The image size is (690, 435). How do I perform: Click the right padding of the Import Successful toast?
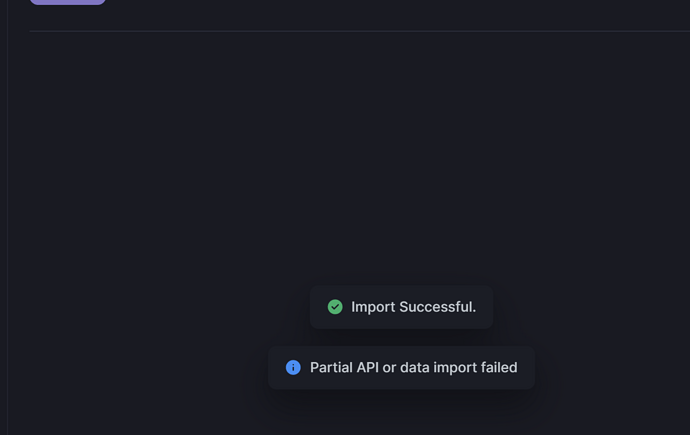485,307
